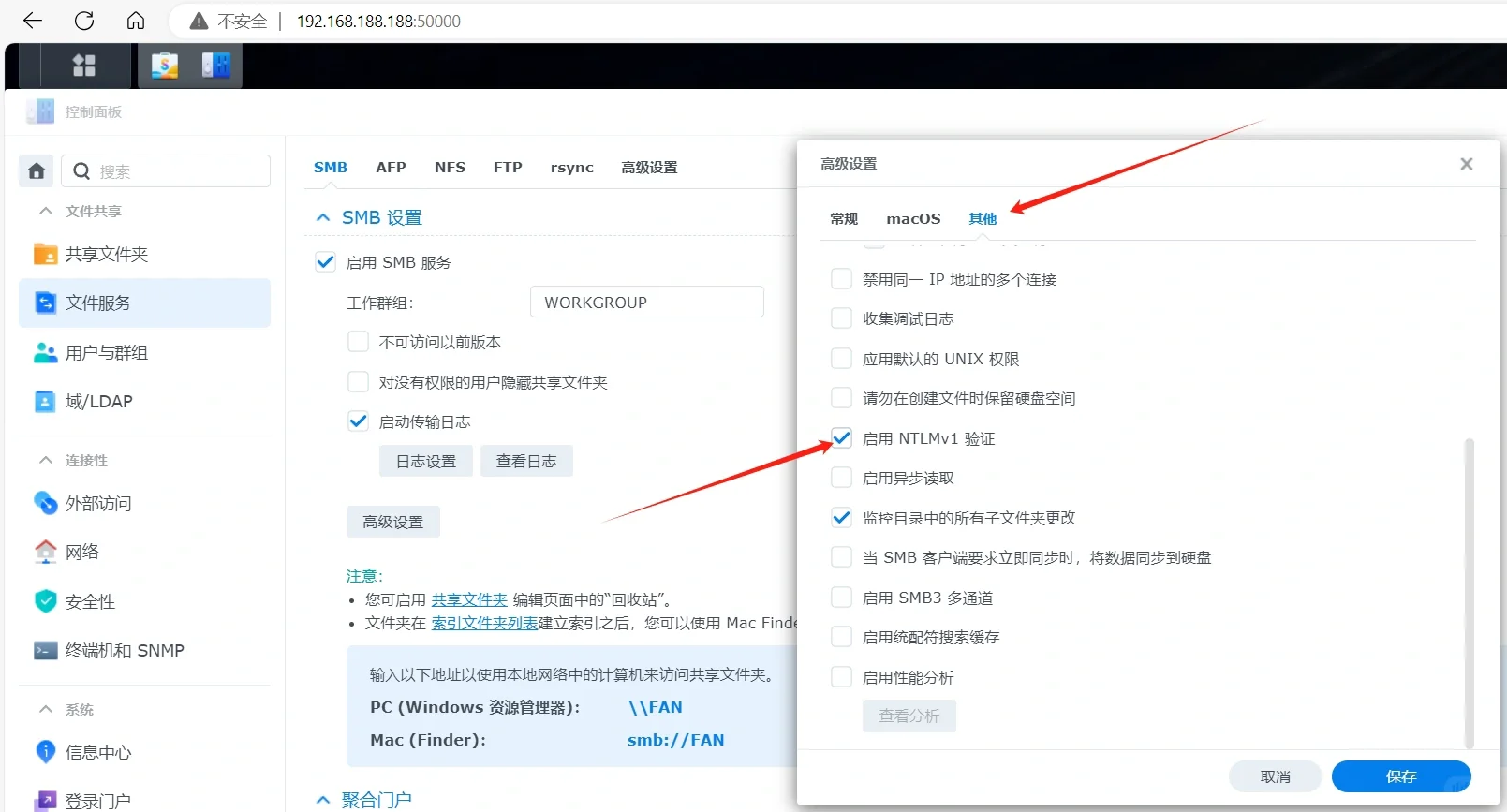1507x812 pixels.
Task: Enable 不可访问以前版本 checkbox
Action: click(x=358, y=342)
